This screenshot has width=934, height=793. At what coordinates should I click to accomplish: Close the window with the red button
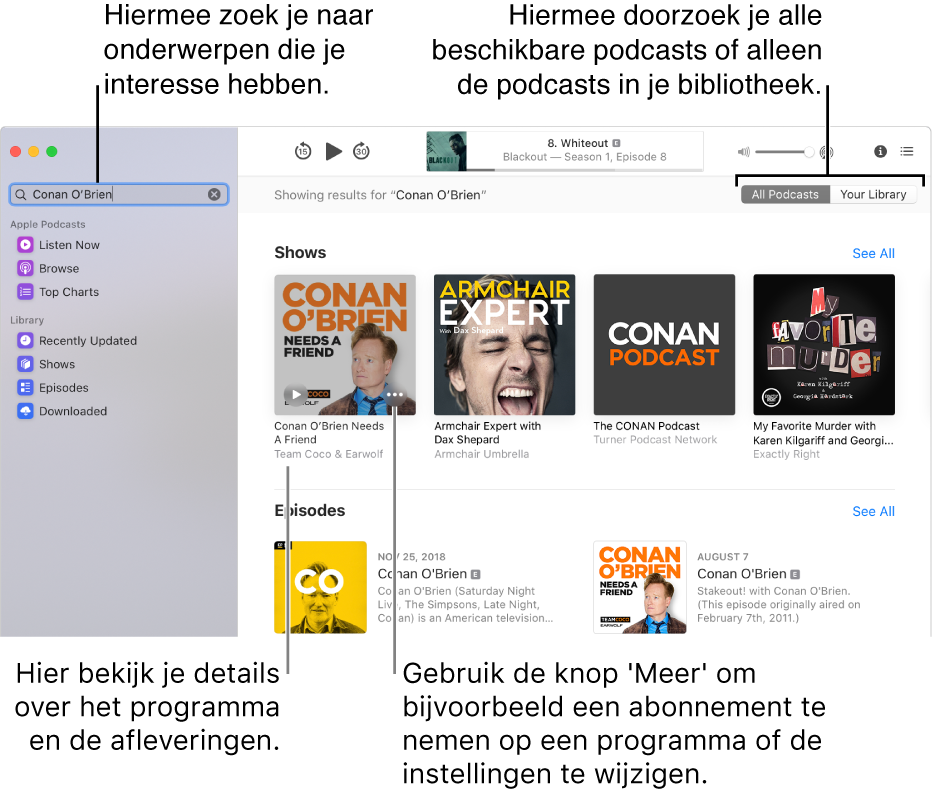[15, 151]
